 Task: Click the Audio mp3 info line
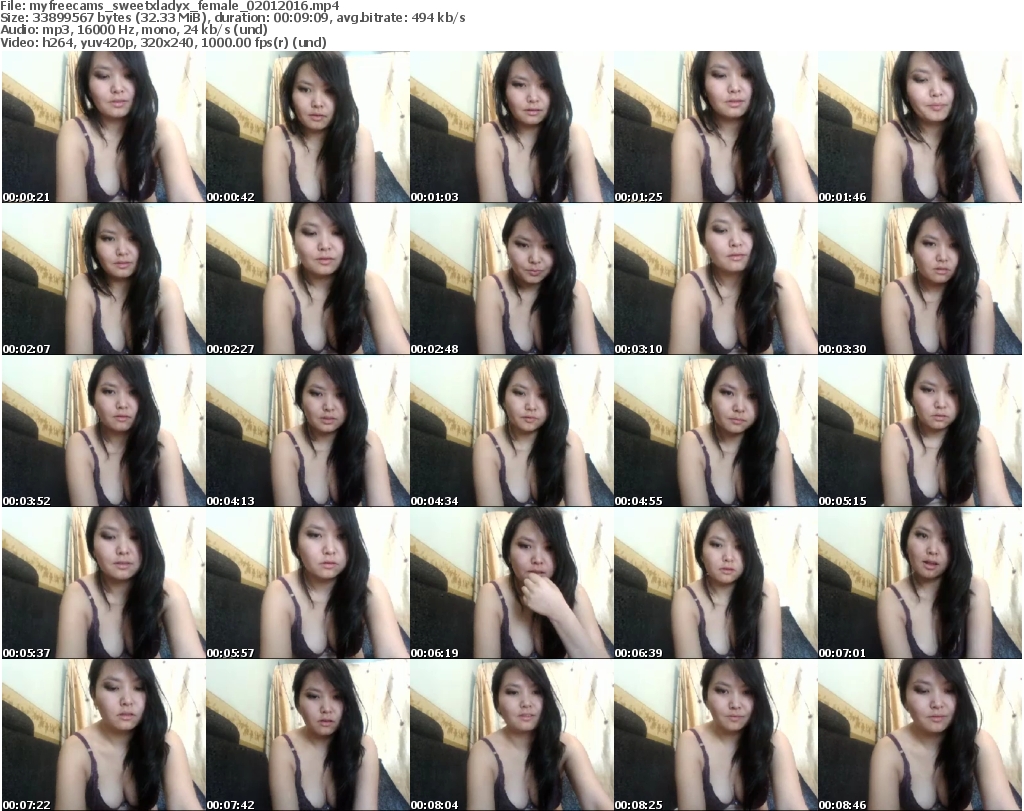pyautogui.click(x=134, y=30)
